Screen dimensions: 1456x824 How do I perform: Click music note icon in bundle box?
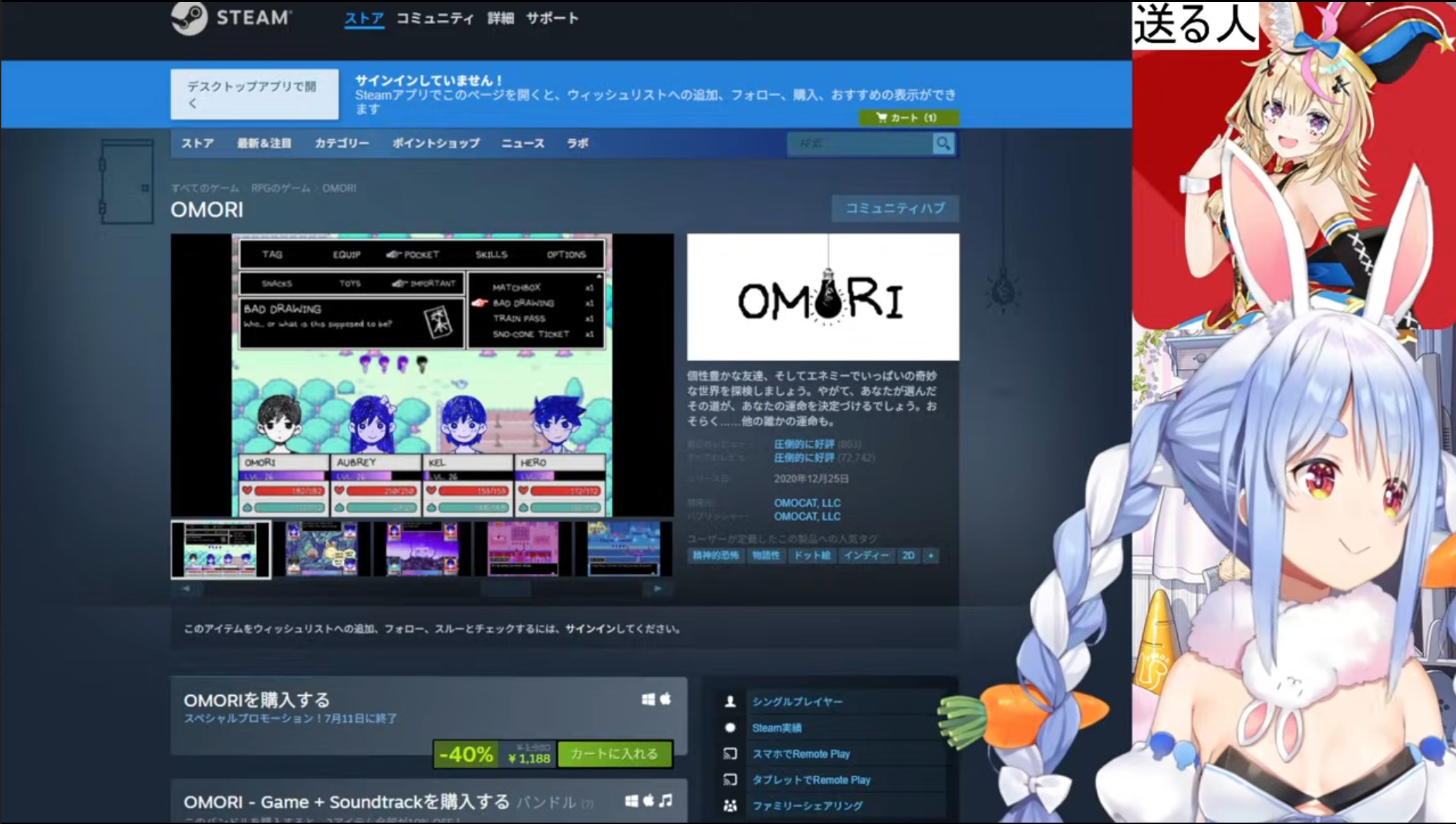pyautogui.click(x=665, y=800)
